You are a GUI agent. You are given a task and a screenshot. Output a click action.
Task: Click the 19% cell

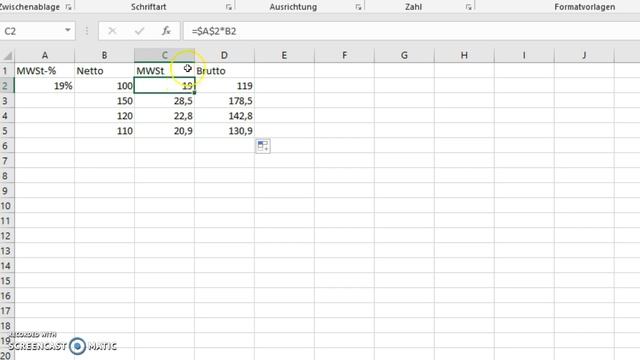(44, 86)
